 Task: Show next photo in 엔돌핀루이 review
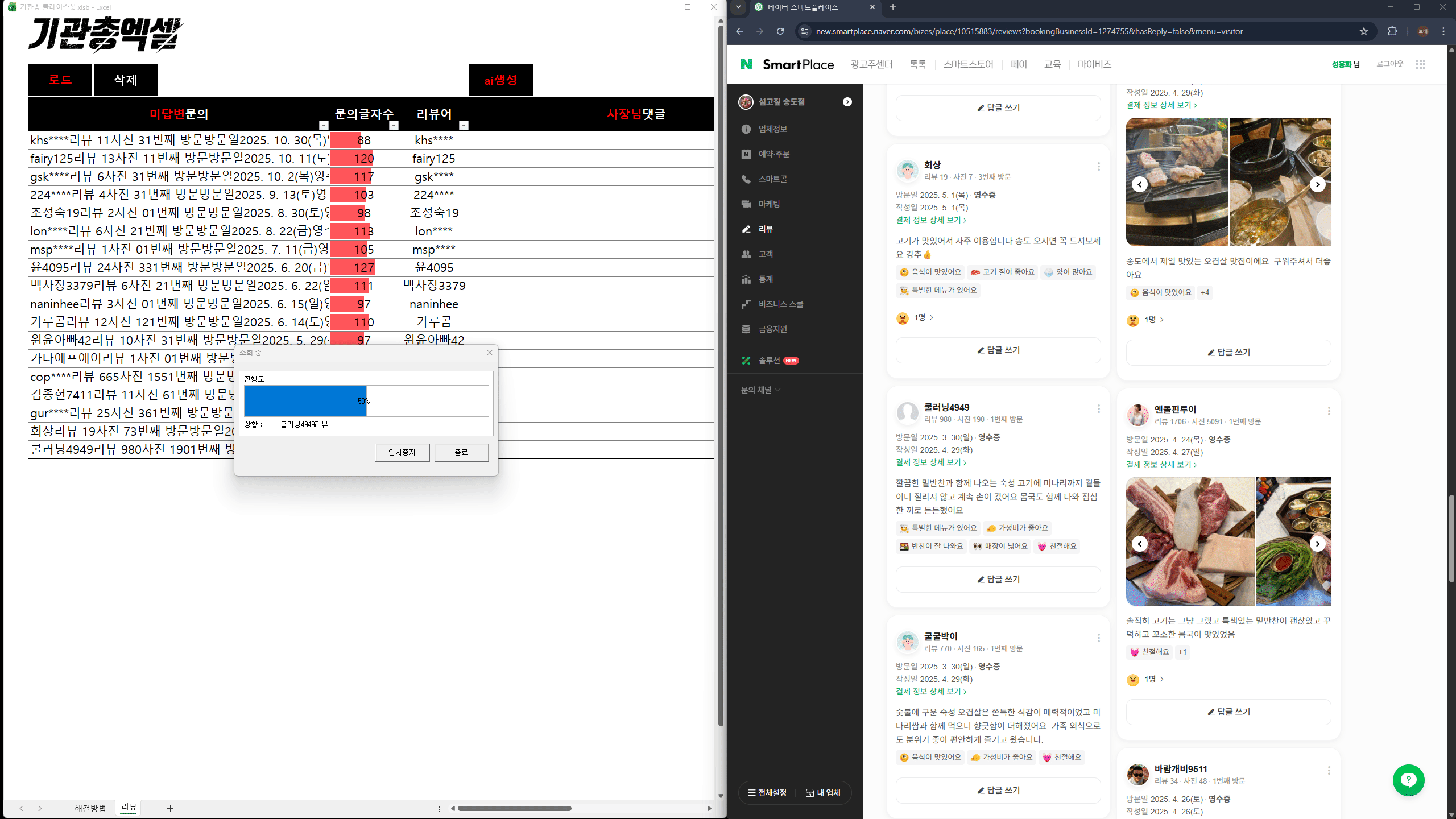coord(1317,544)
